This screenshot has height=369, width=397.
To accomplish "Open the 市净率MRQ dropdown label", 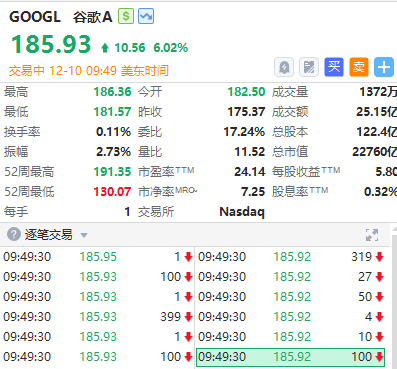I will 168,191.
